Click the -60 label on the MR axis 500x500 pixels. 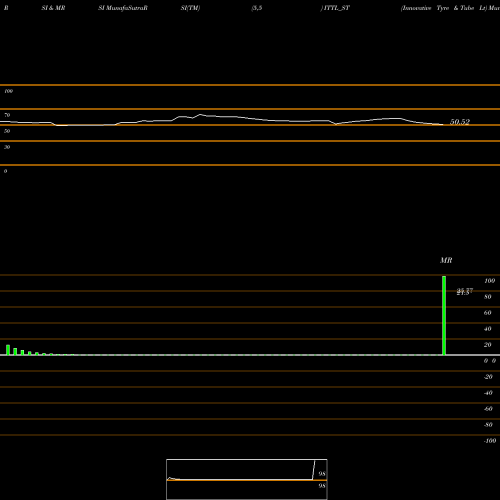pyautogui.click(x=488, y=409)
